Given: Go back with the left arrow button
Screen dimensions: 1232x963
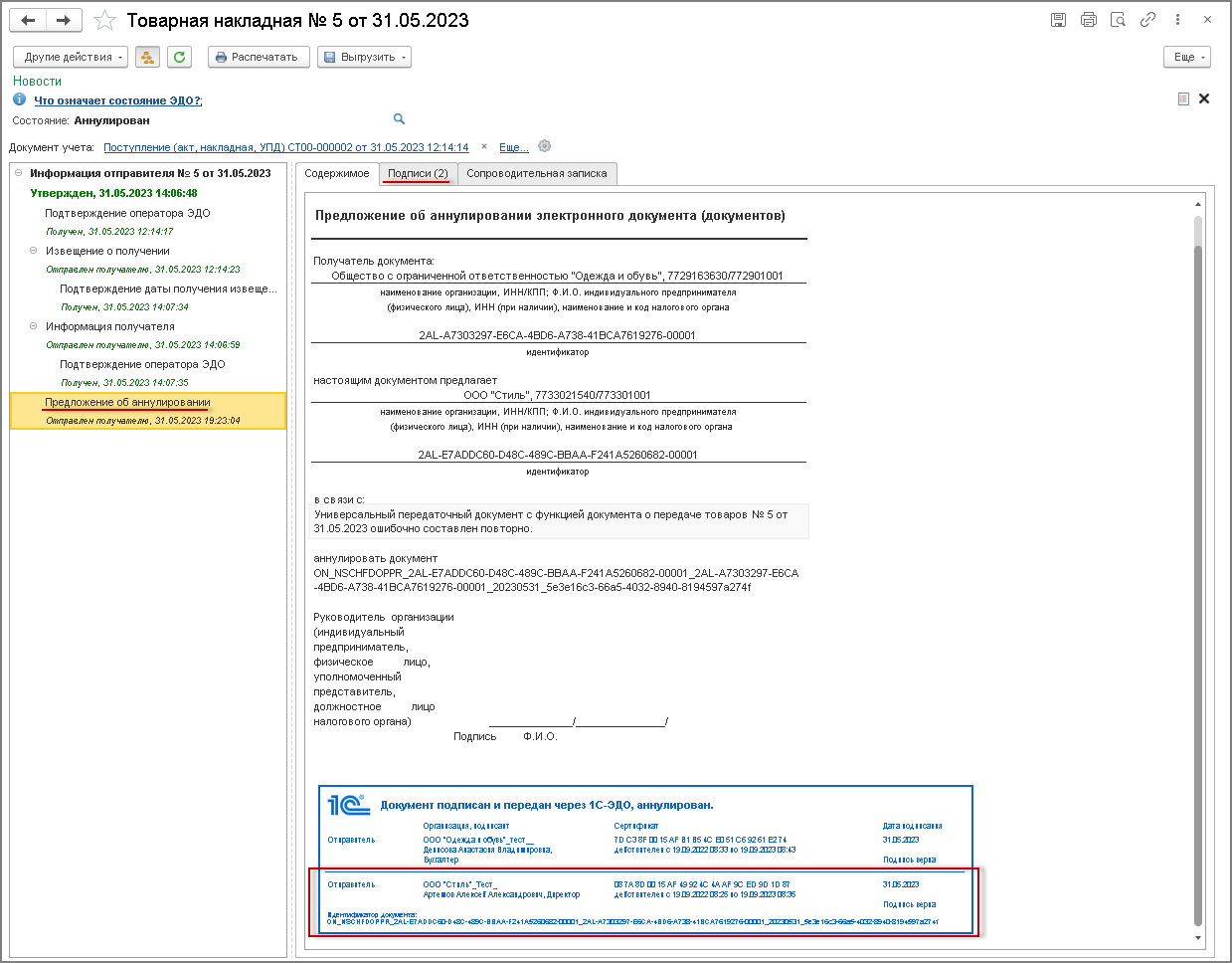Looking at the screenshot, I should pos(28,20).
